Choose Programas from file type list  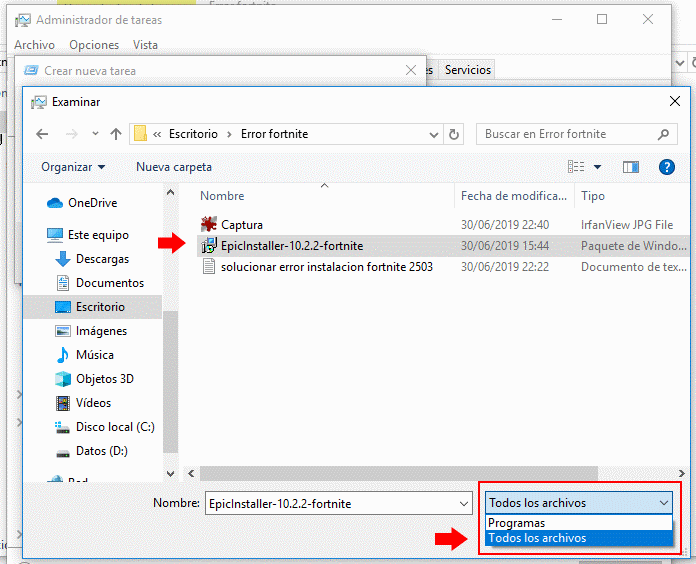[x=517, y=523]
